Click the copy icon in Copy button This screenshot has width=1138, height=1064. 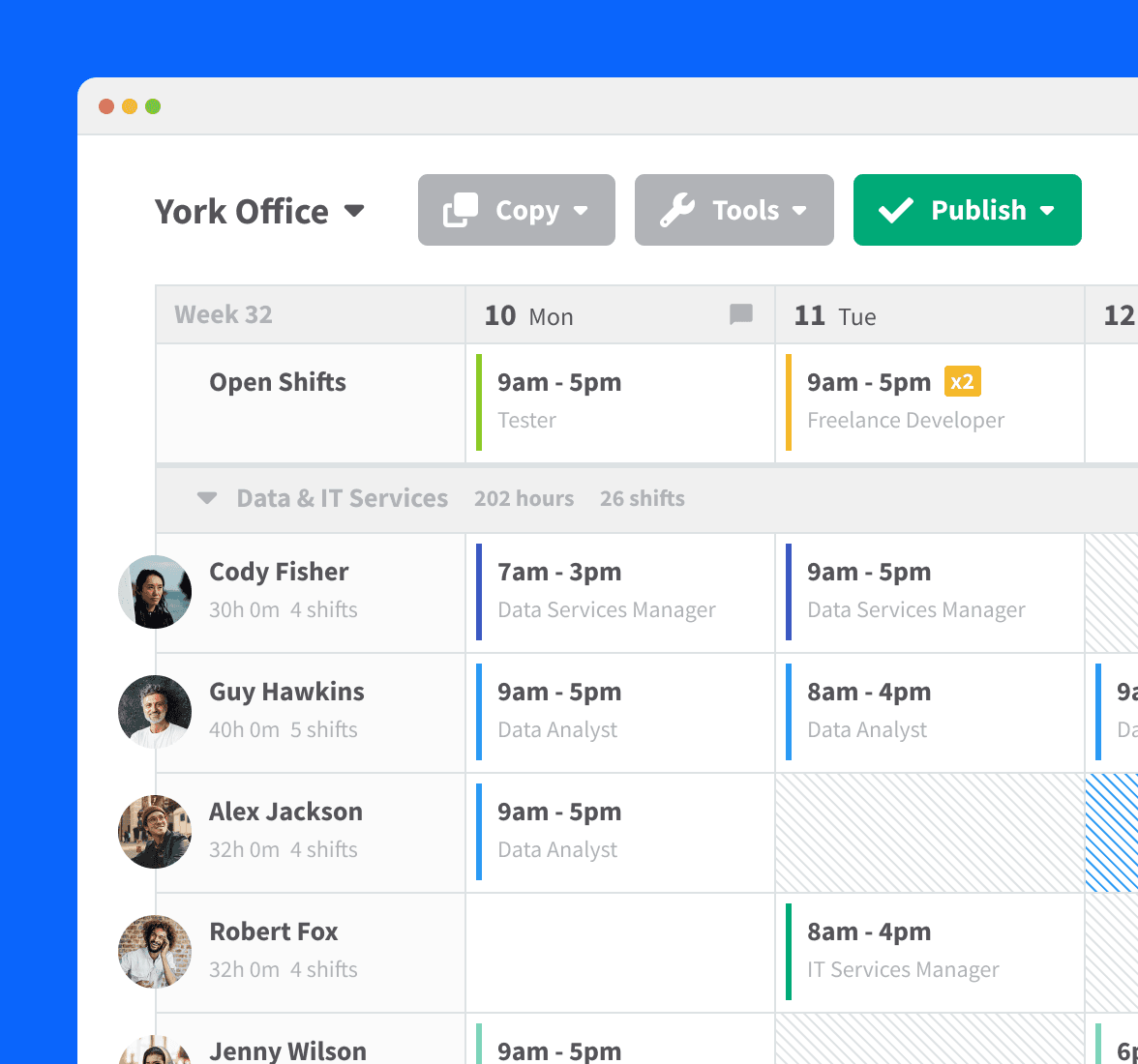tap(461, 210)
